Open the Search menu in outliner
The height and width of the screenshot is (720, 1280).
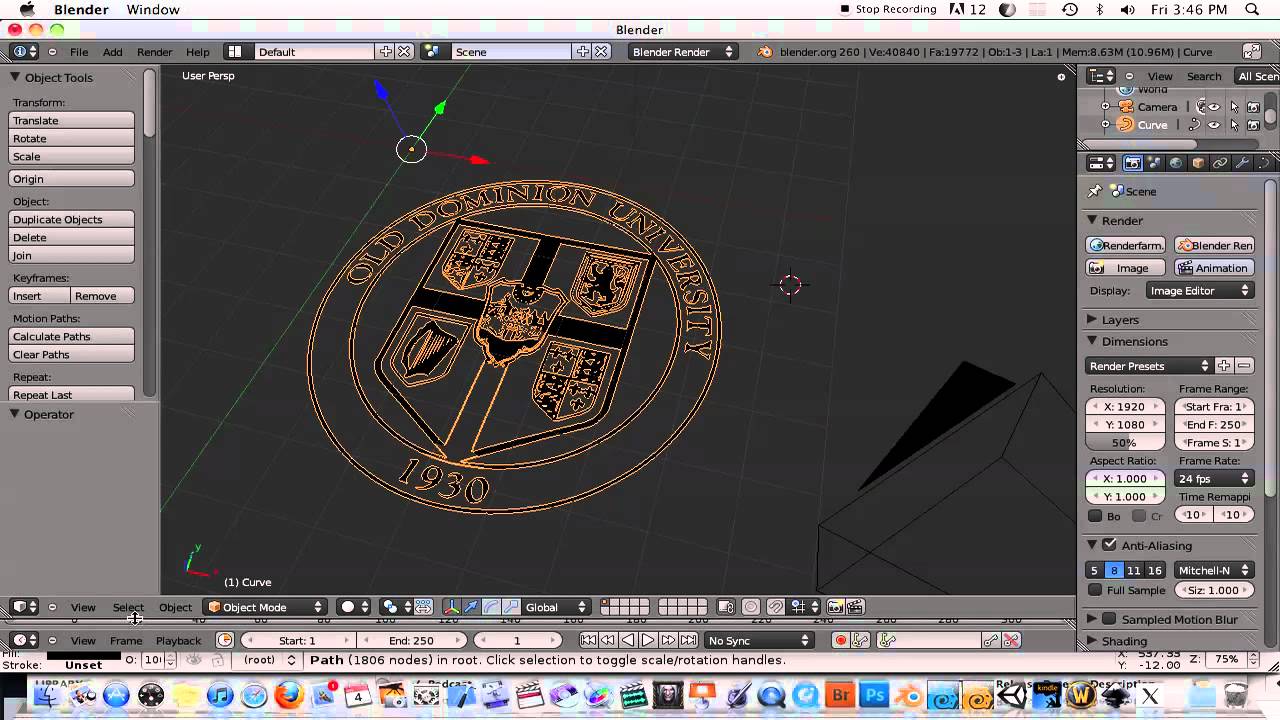point(1204,76)
